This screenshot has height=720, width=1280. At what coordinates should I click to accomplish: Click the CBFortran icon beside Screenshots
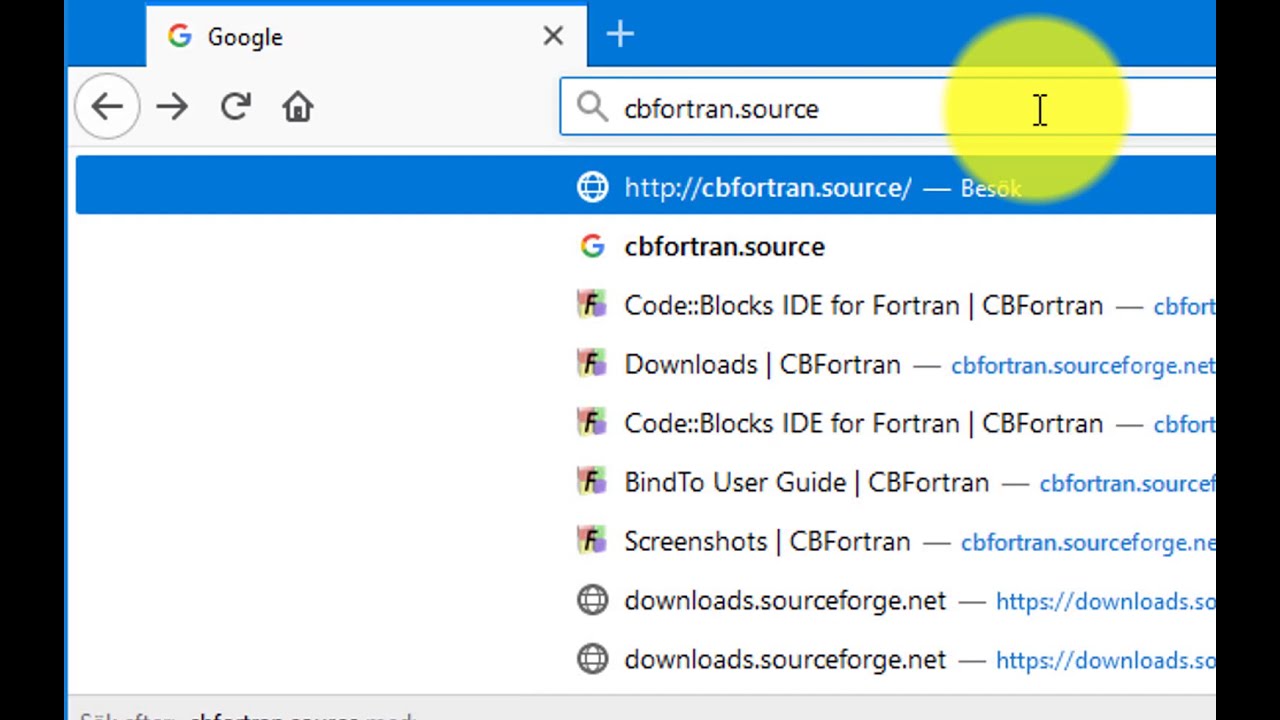point(592,541)
